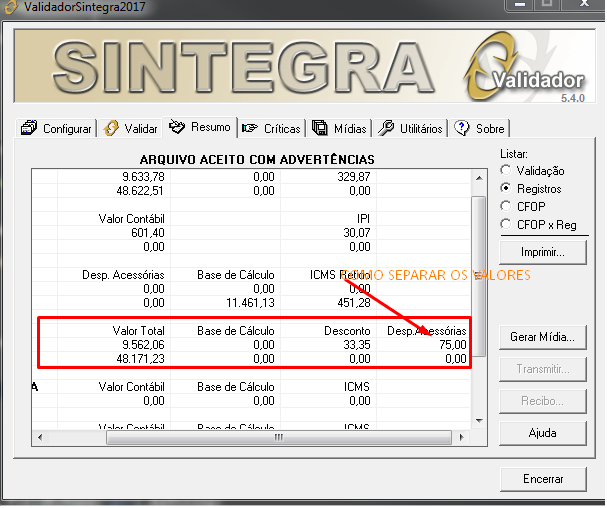
Task: Close the ValidadorSintegra2017 window
Action: tap(584, 5)
